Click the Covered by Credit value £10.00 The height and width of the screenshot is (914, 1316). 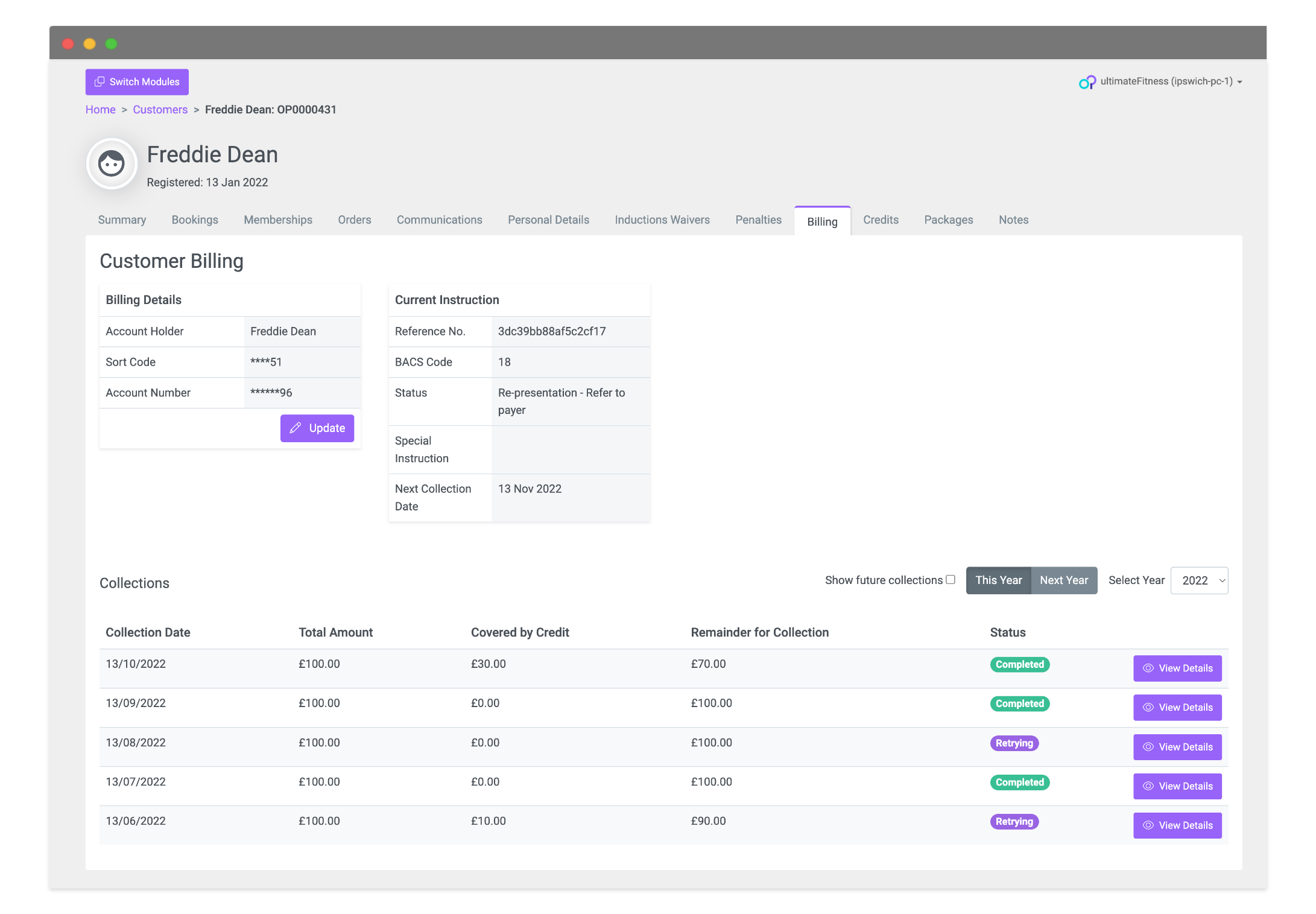[x=489, y=821]
